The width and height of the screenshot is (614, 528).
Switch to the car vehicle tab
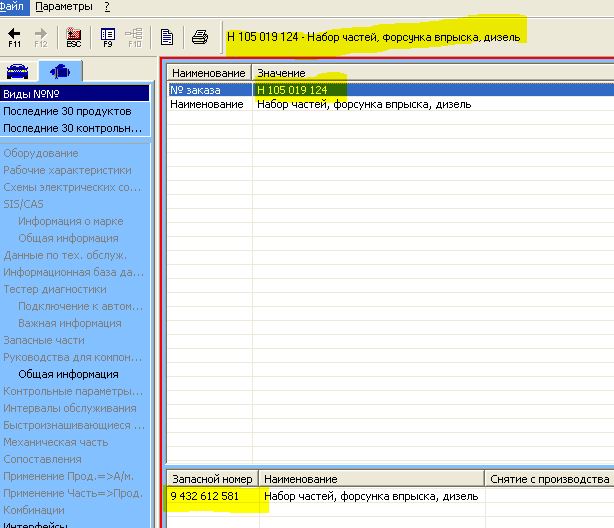(x=21, y=71)
